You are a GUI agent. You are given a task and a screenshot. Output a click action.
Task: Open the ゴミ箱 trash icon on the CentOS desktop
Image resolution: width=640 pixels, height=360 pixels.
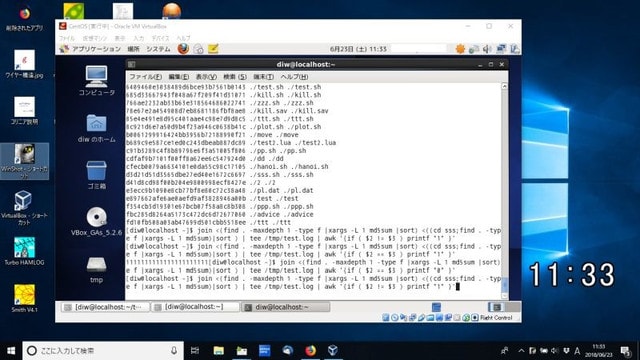97,175
